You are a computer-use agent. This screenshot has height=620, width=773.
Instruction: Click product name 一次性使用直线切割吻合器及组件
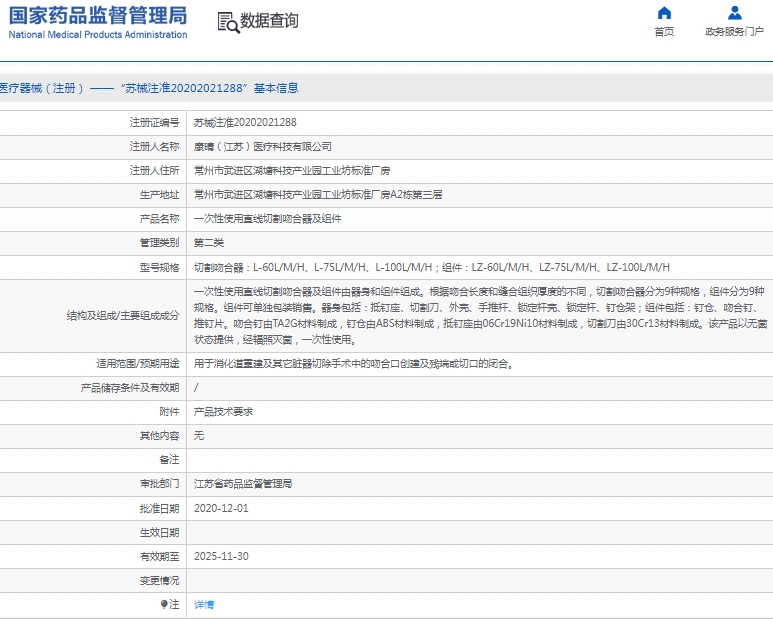(x=267, y=219)
